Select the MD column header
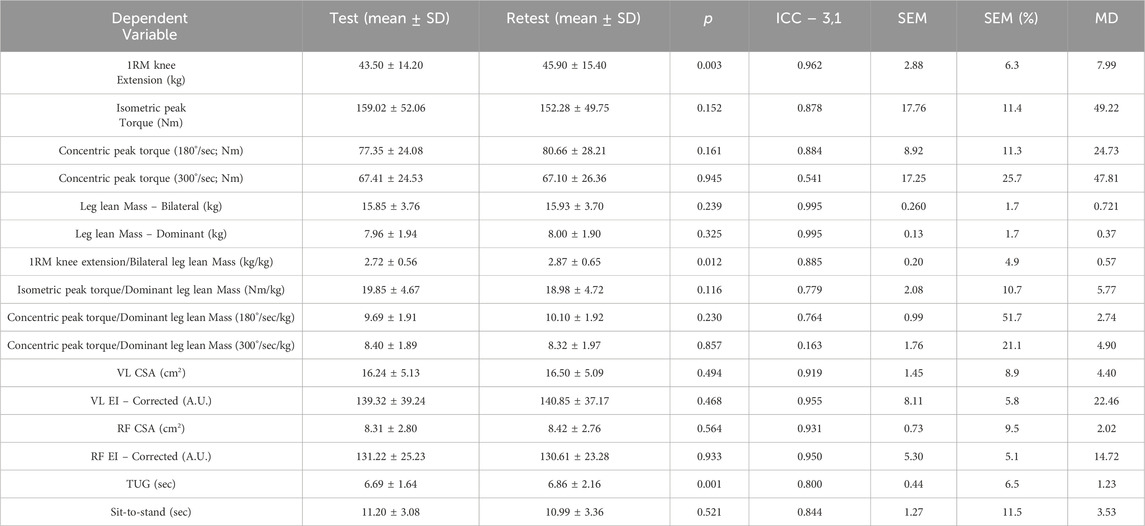The image size is (1145, 526). coord(1106,19)
